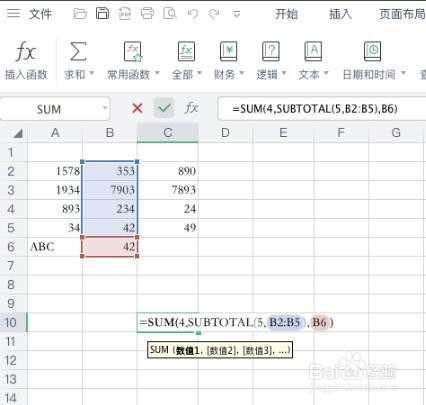Click the 常用函数 icon
This screenshot has height=405, width=426.
pyautogui.click(x=133, y=51)
